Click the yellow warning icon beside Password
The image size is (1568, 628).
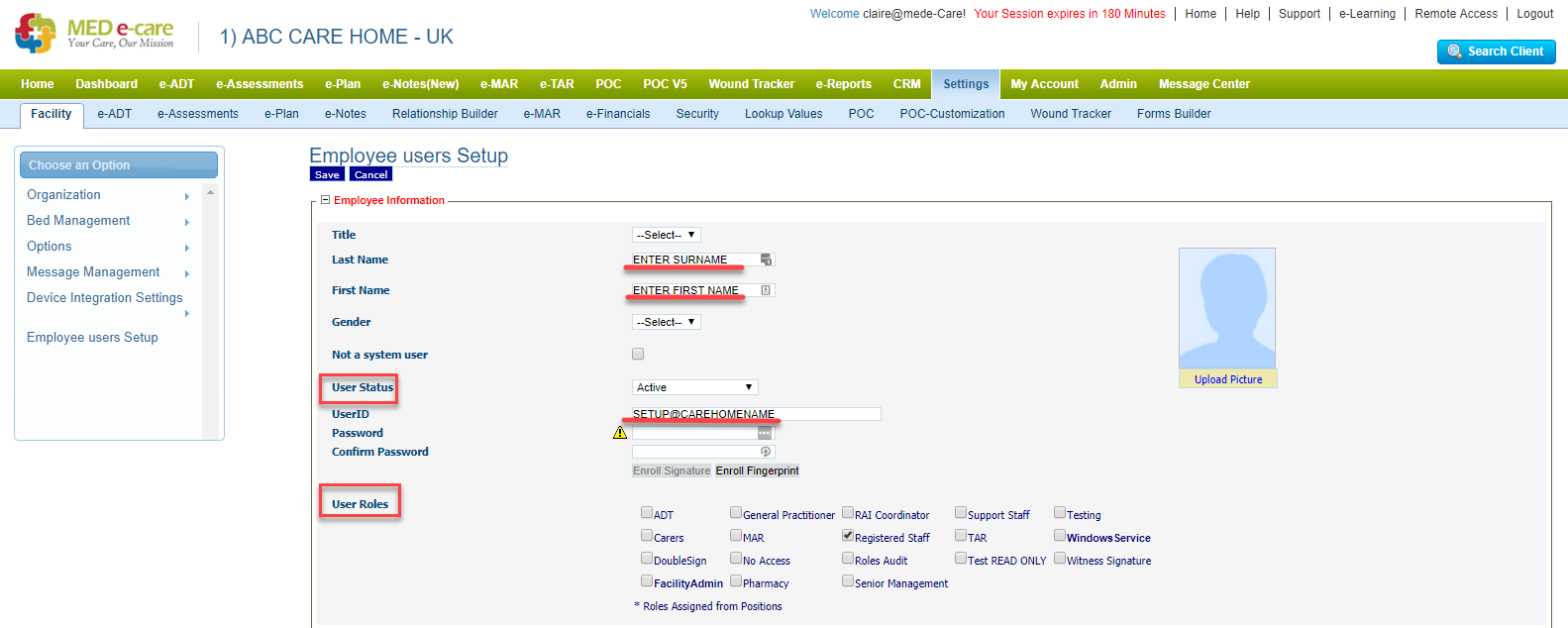coord(620,433)
